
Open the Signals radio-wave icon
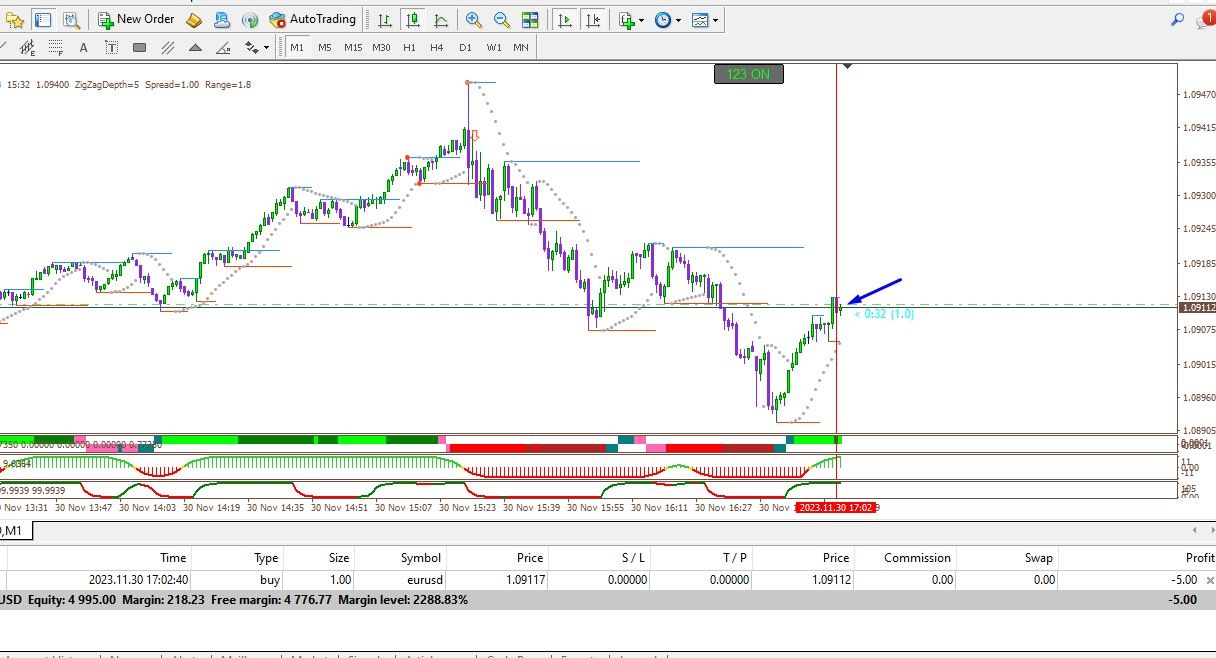click(x=250, y=19)
